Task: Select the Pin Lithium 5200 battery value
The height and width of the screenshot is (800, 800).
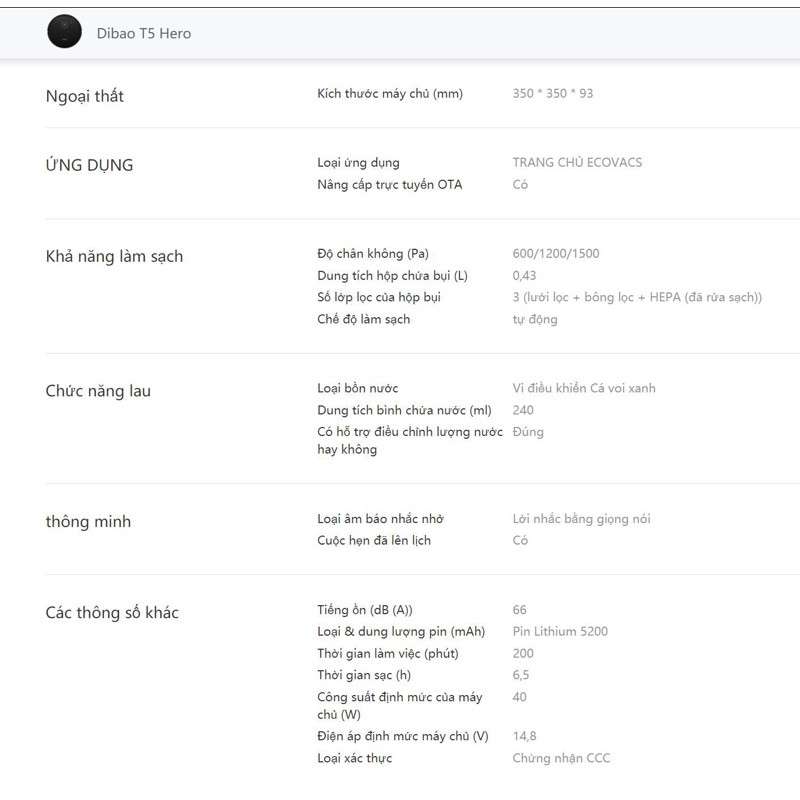Action: [560, 632]
